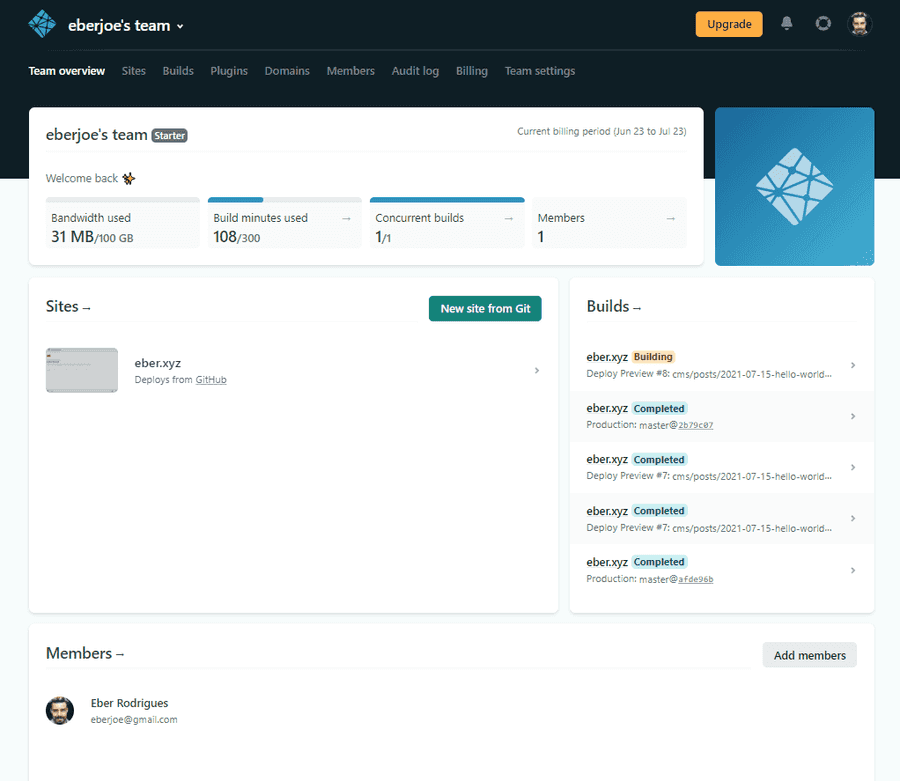Click the Building status badge
This screenshot has width=900, height=781.
[x=651, y=356]
